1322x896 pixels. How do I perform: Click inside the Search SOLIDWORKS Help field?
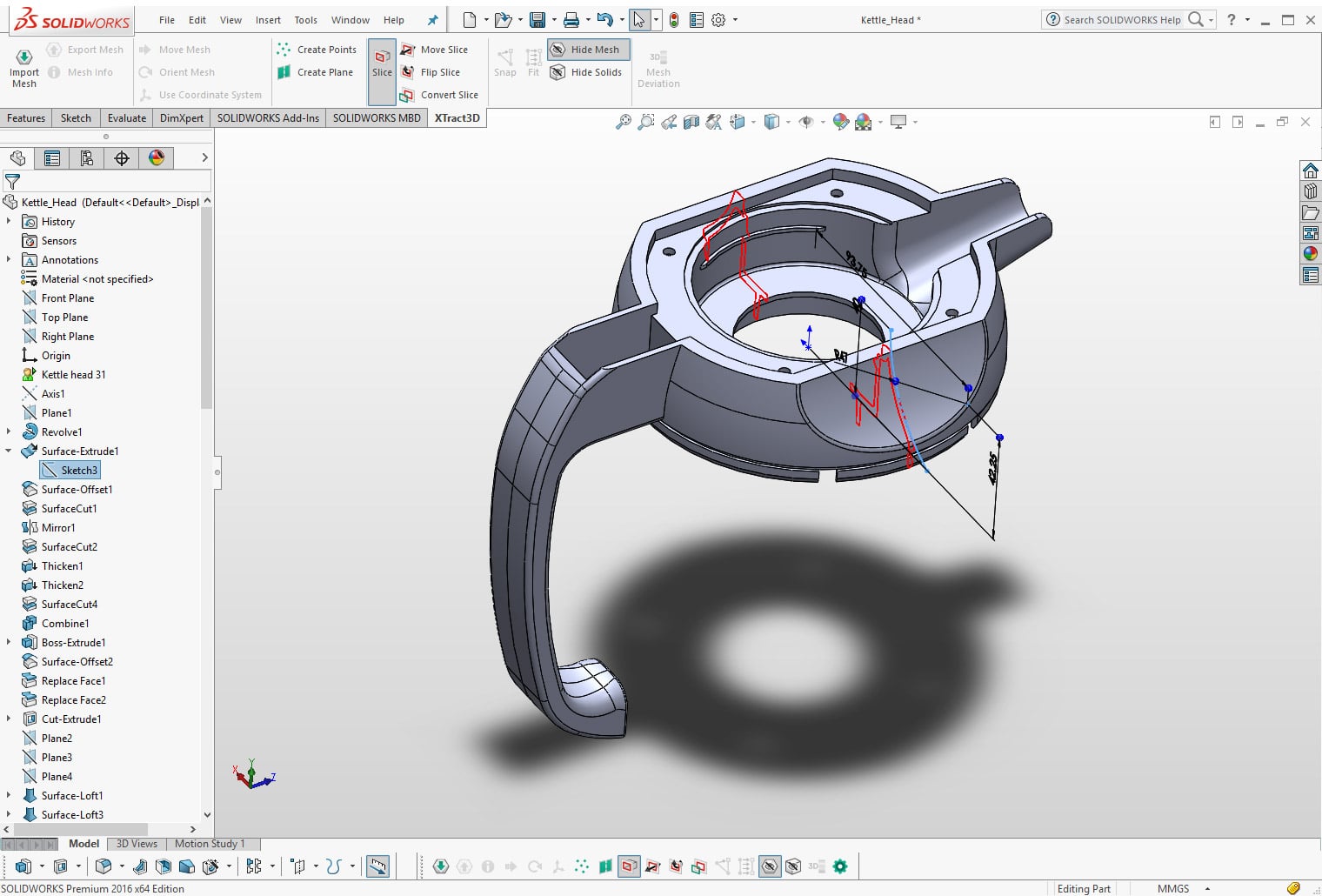click(1122, 18)
